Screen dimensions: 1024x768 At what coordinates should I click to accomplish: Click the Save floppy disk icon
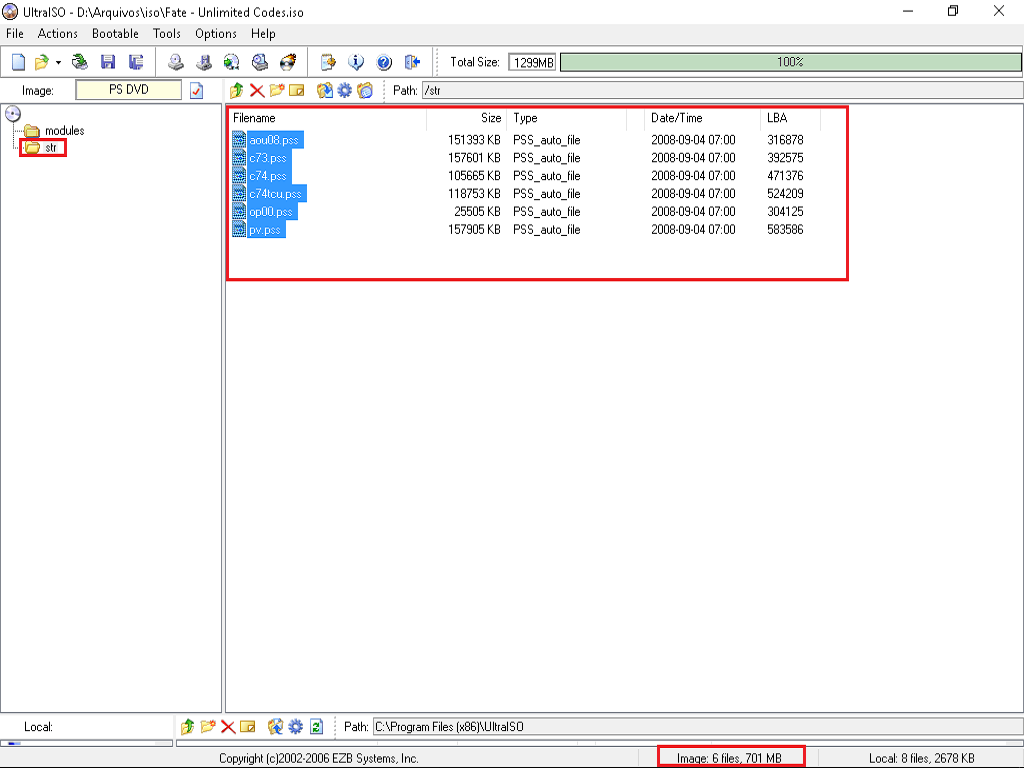click(108, 62)
